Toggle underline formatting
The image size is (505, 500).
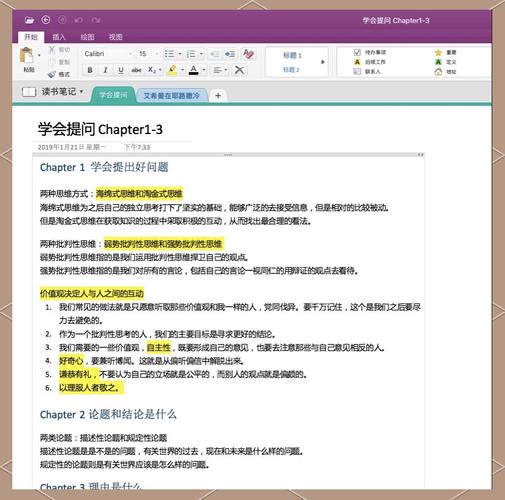point(121,70)
